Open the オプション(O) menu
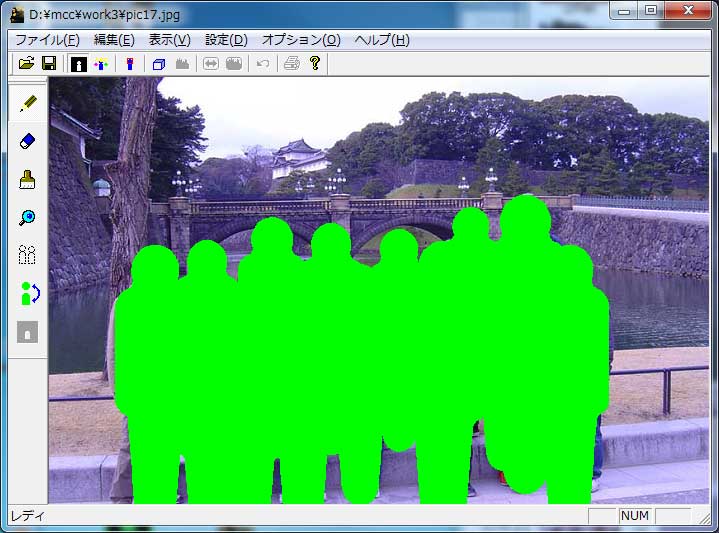This screenshot has height=533, width=719. [301, 40]
